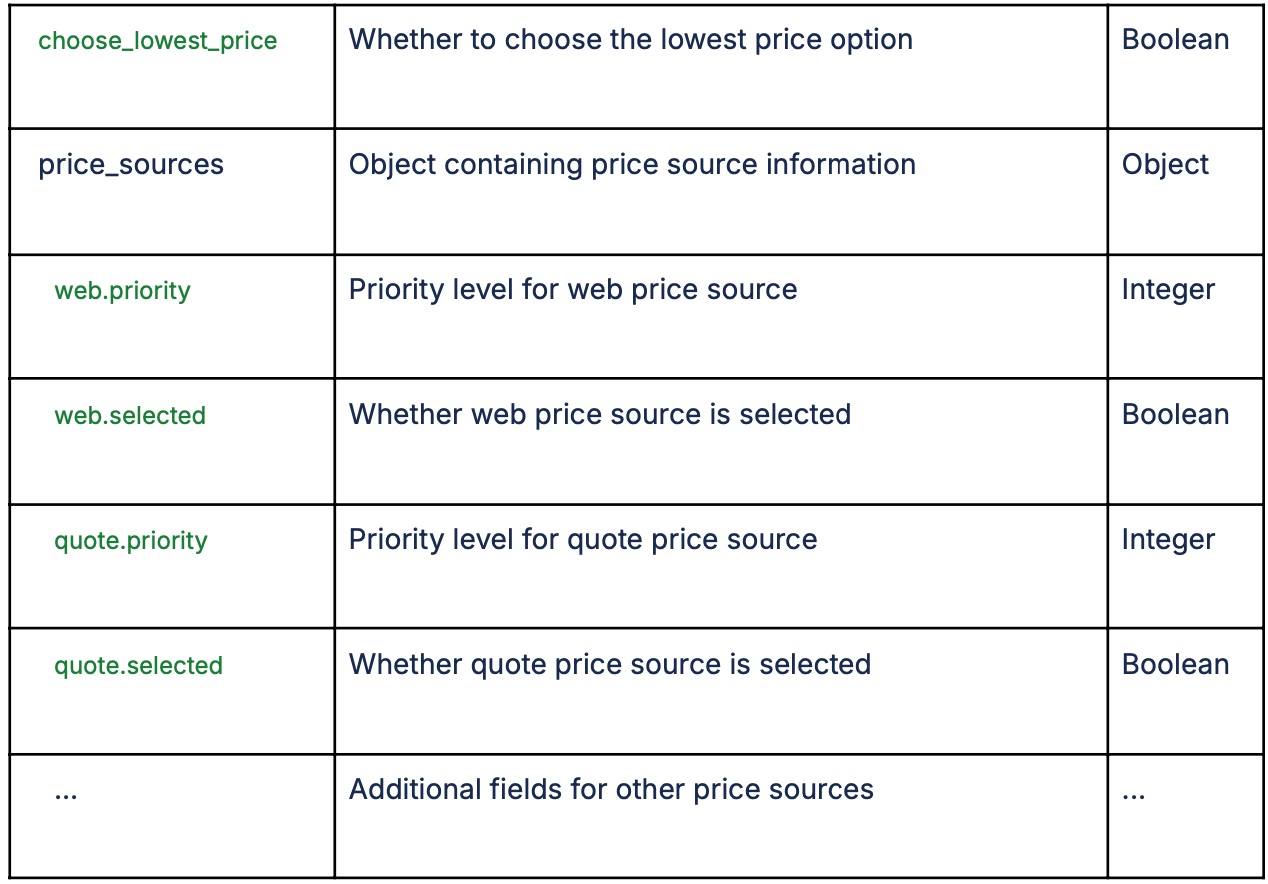
Task: Click the Integer type in the quote.priority row
Action: [1168, 540]
